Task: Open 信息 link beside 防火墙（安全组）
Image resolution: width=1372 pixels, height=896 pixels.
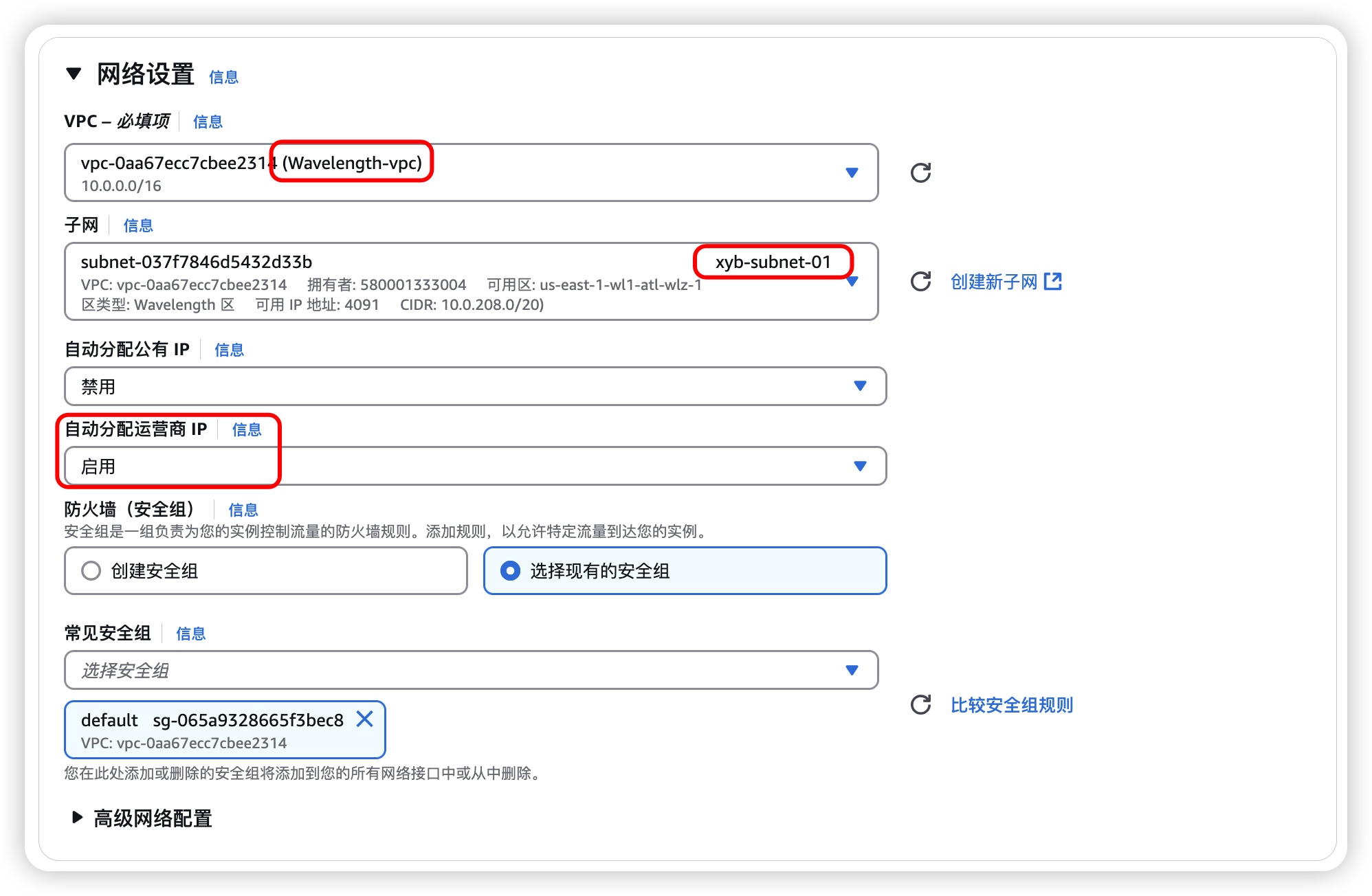Action: point(243,510)
